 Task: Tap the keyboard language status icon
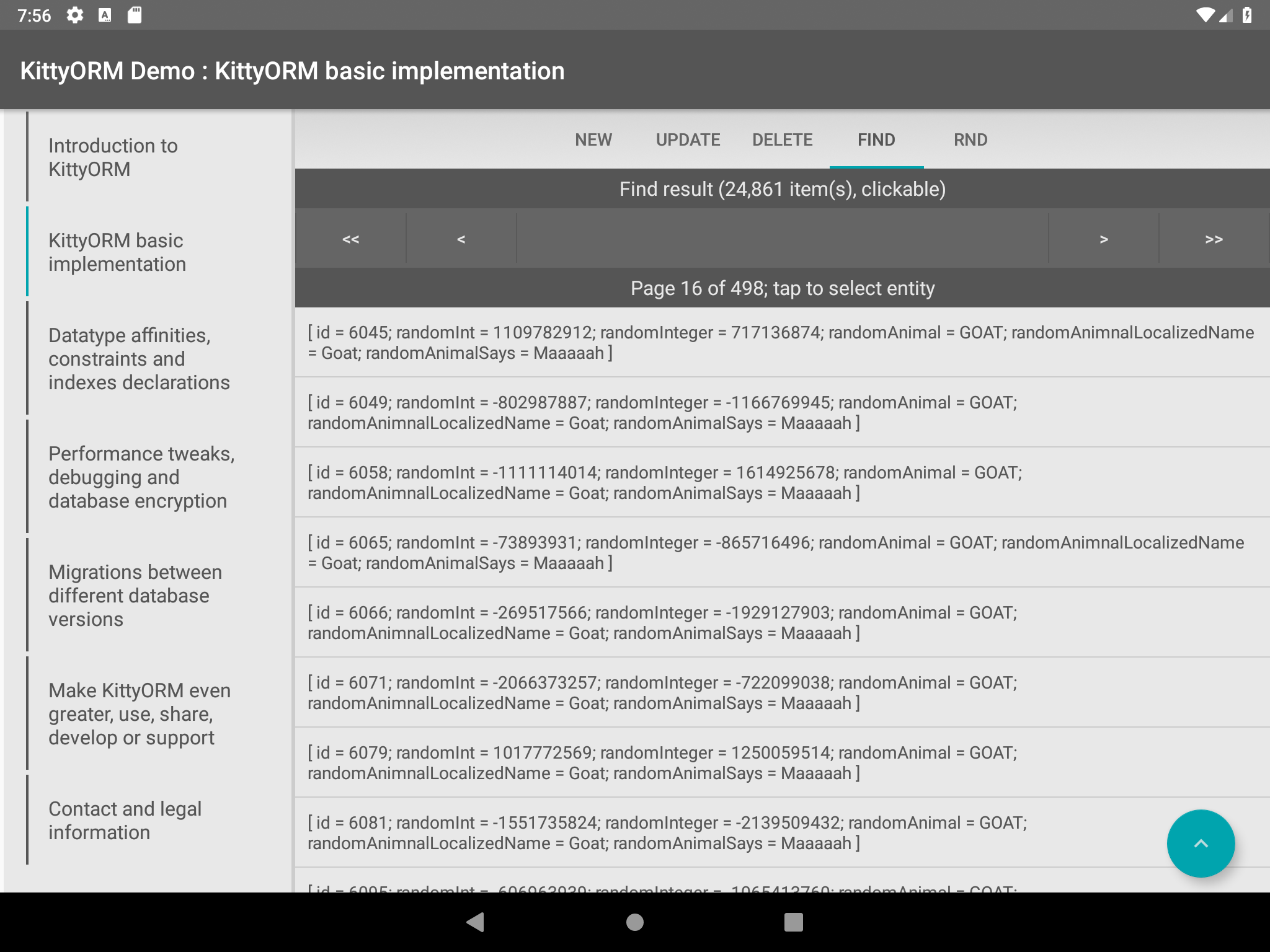105,15
